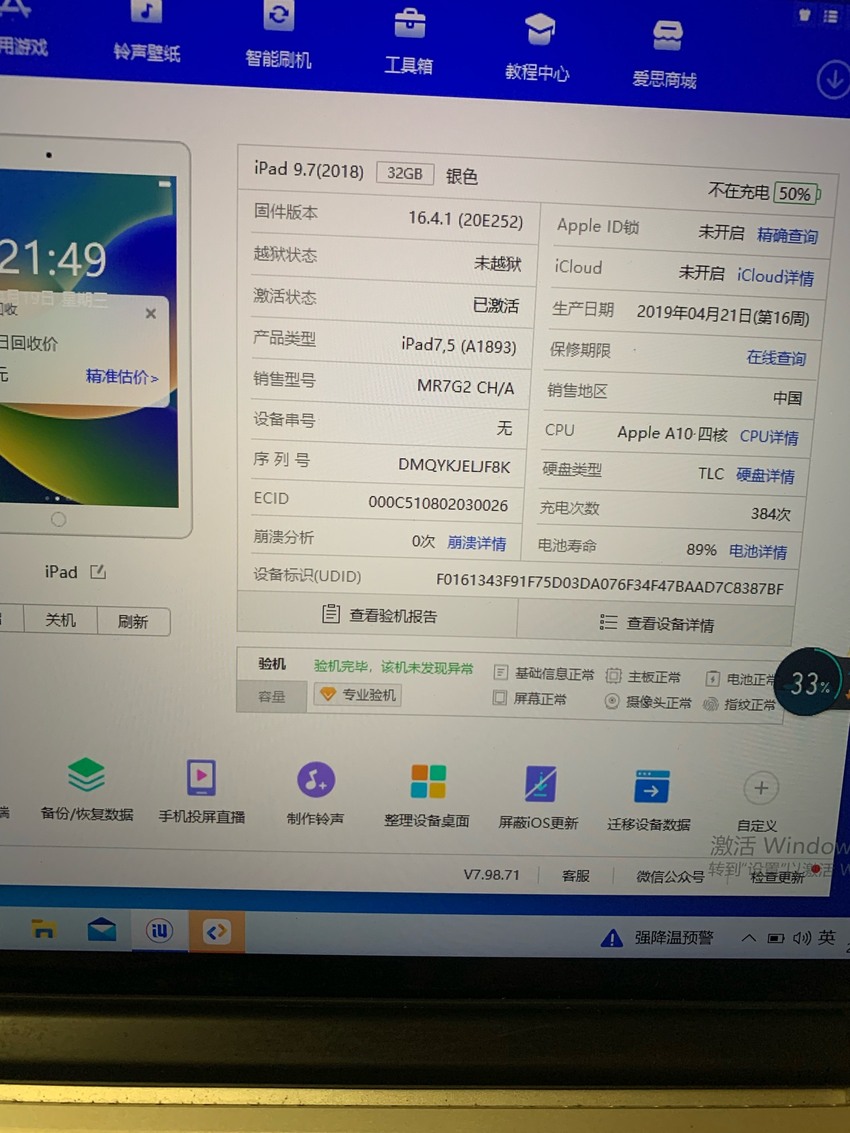Click the taskbar battery icon

click(776, 938)
